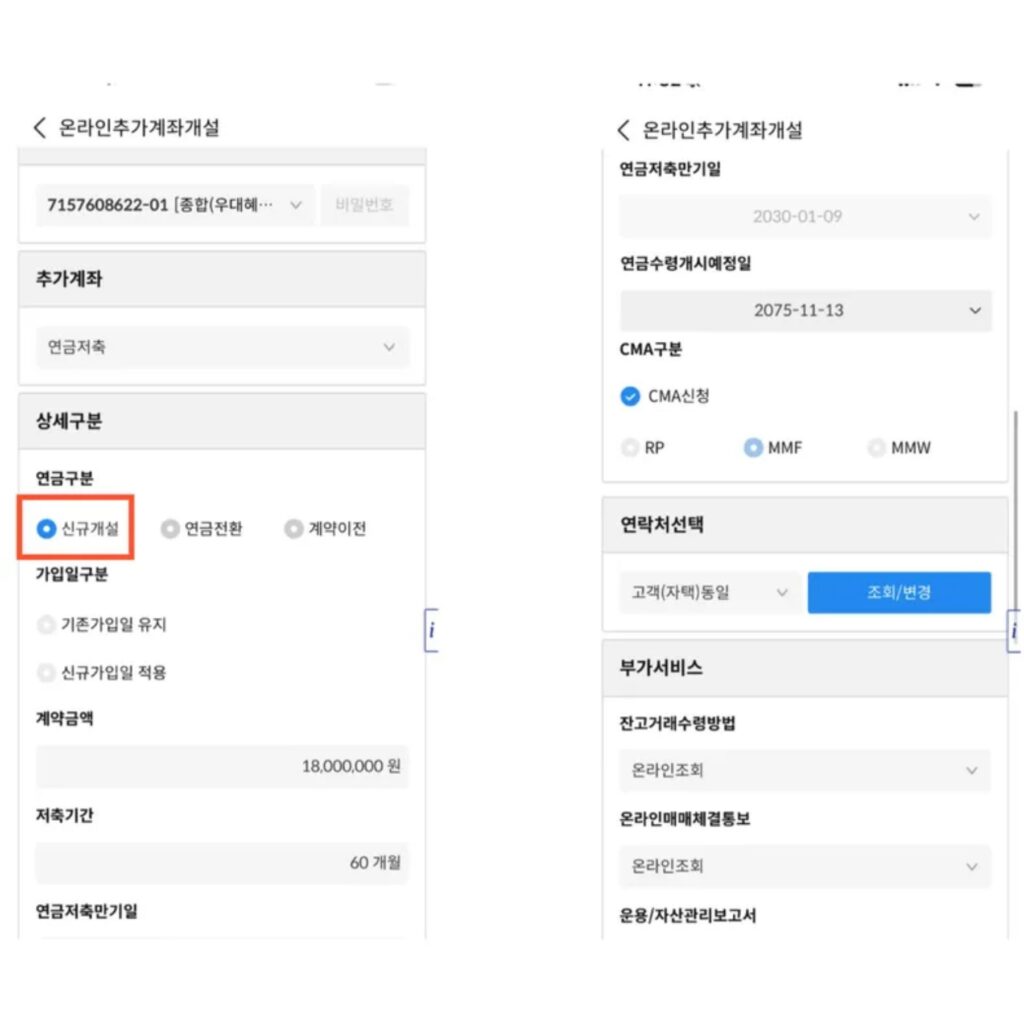Select the 계약이전 radio option

(293, 529)
